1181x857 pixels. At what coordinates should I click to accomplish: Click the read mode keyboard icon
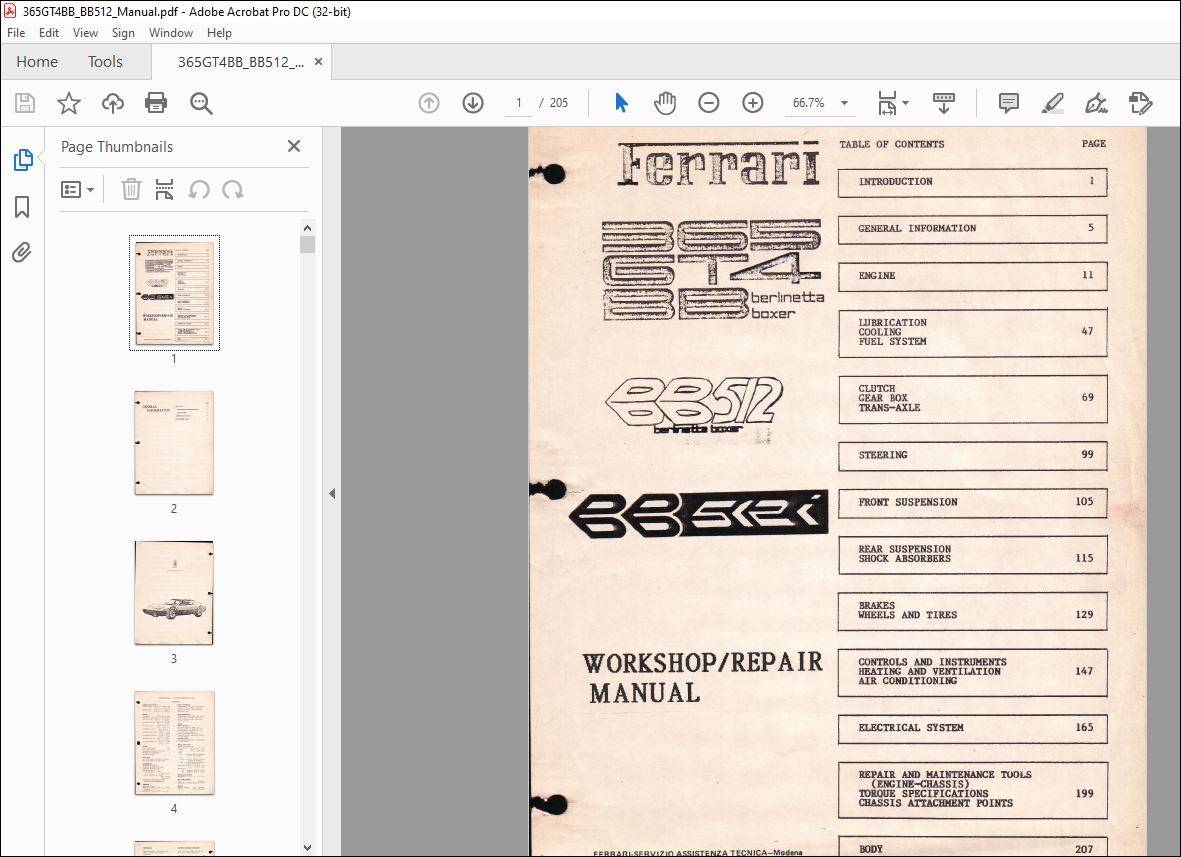[944, 103]
